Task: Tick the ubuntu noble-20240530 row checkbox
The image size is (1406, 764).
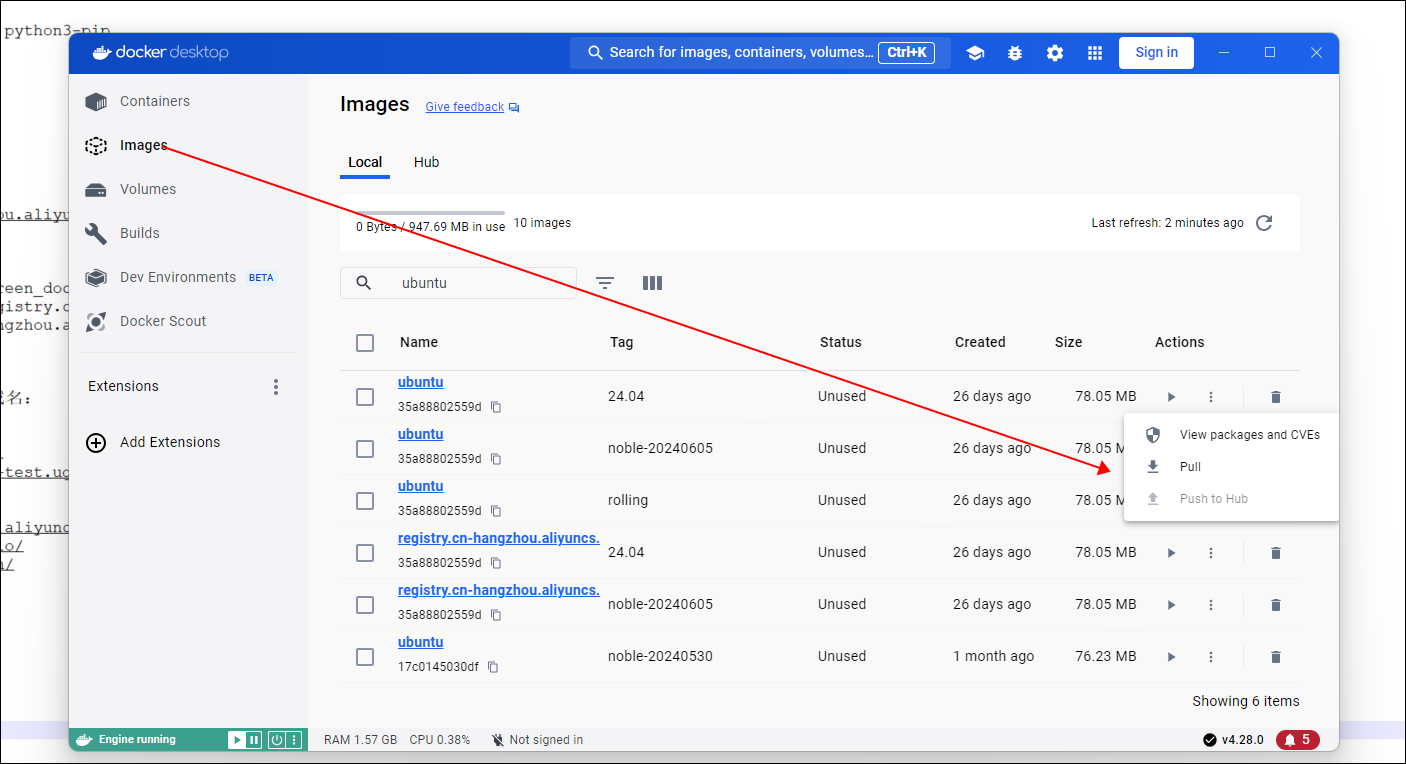Action: (x=365, y=657)
